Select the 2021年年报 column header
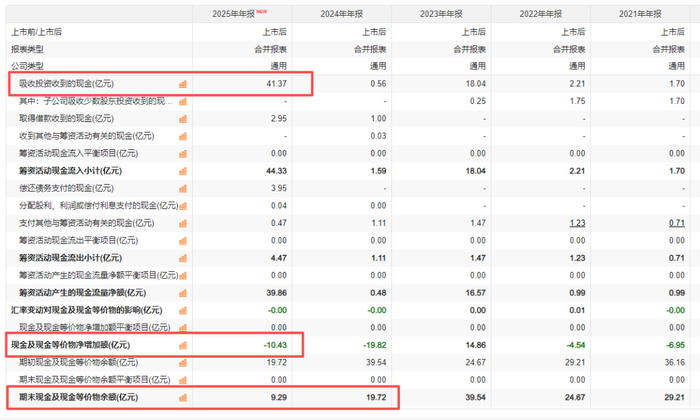Image resolution: width=700 pixels, height=420 pixels. [640, 14]
